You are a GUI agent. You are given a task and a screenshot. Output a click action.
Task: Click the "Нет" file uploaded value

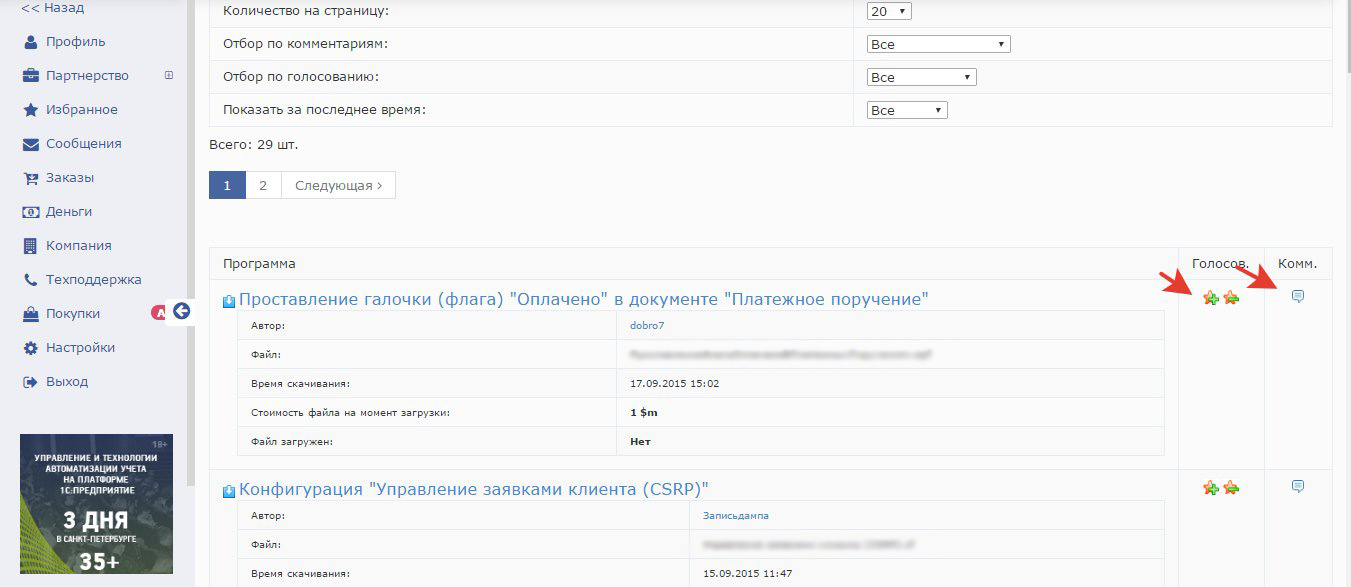click(x=640, y=441)
